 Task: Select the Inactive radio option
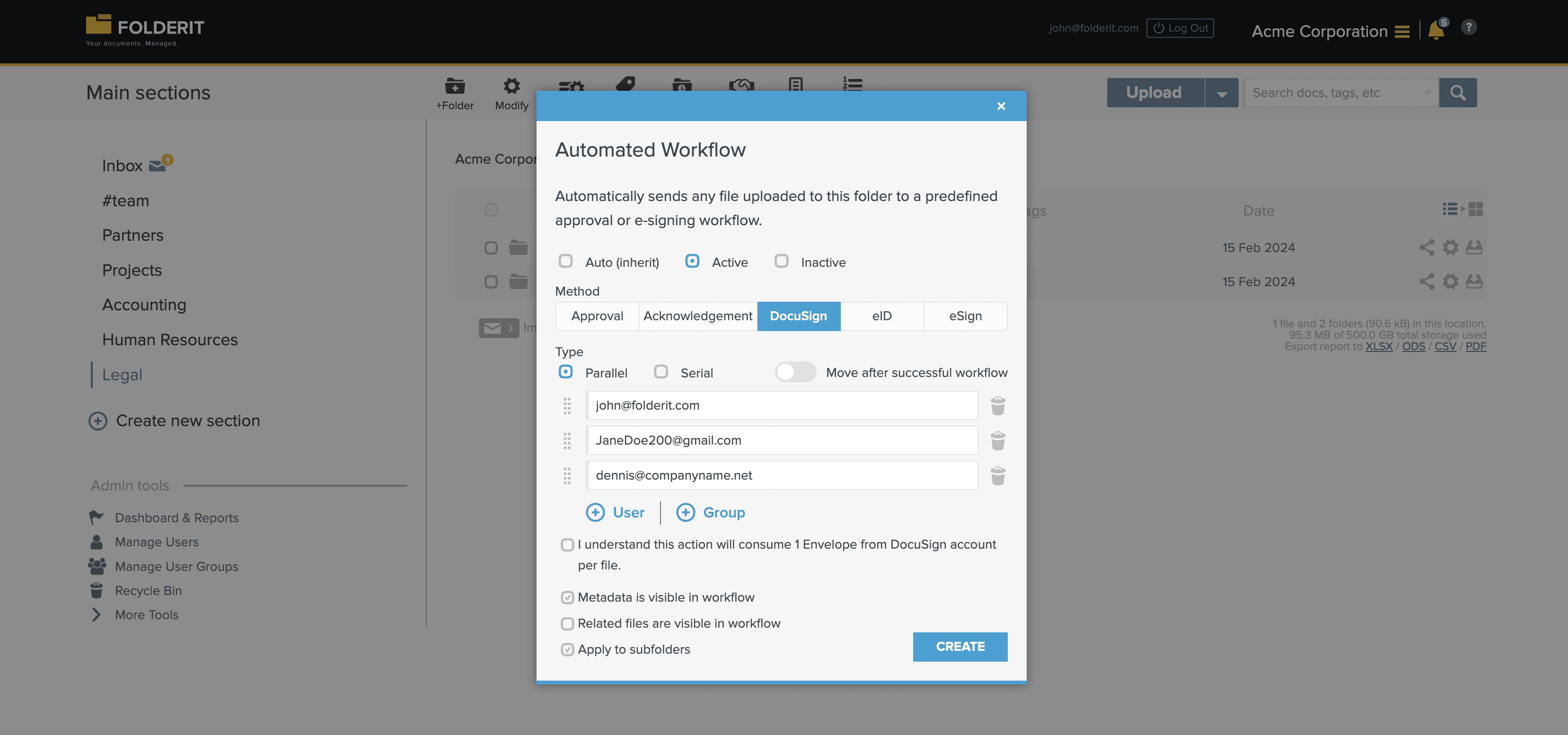click(781, 261)
